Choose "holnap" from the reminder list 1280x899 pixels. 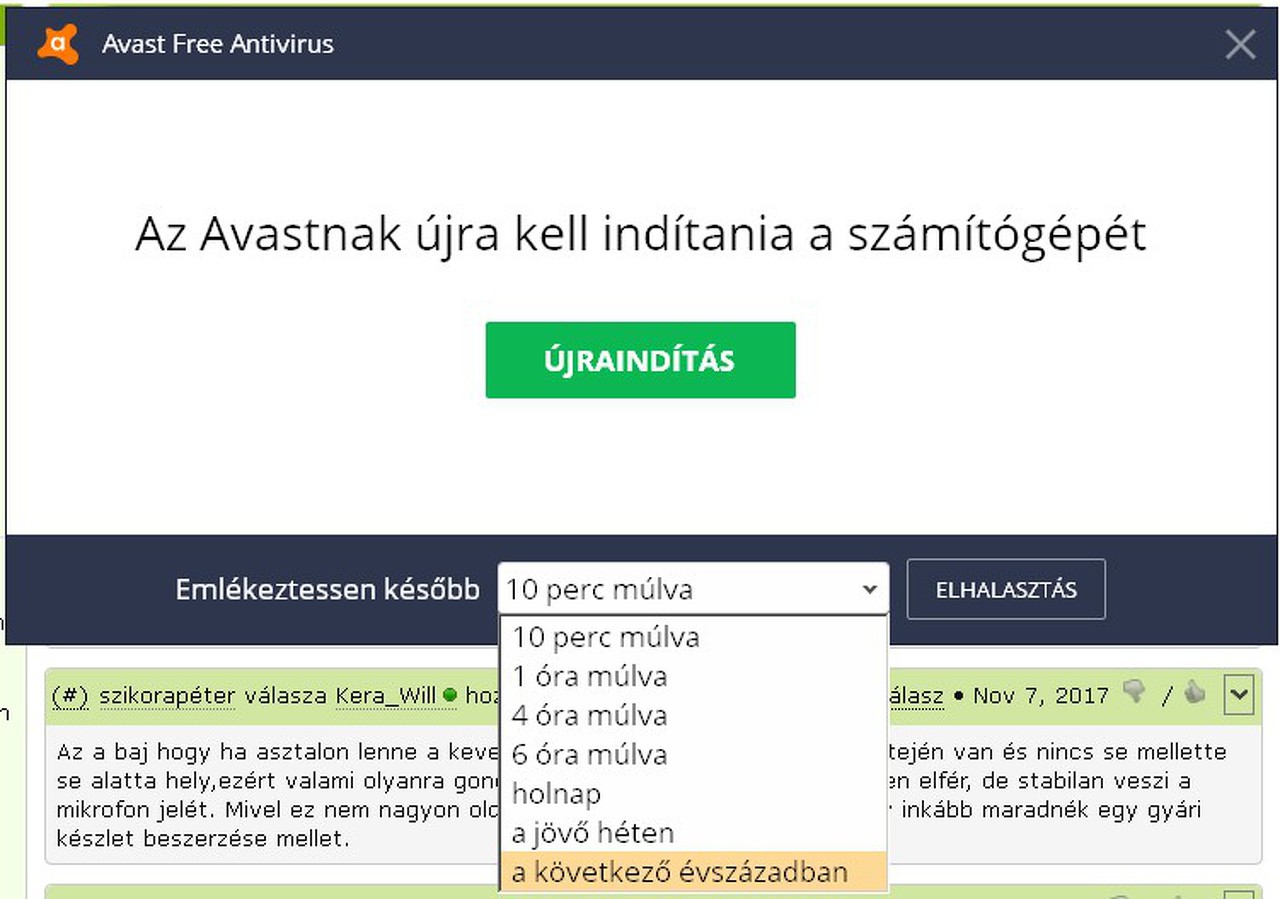pos(693,793)
